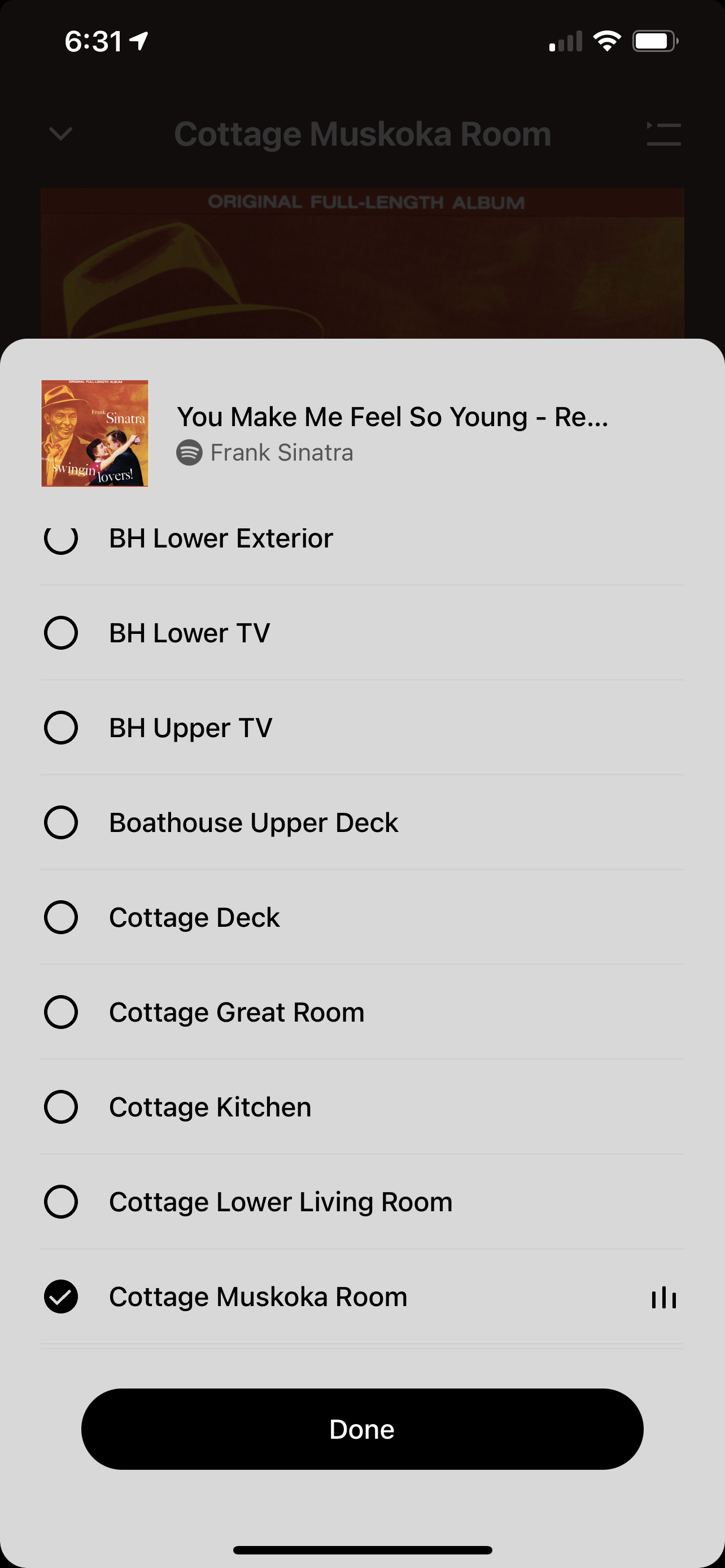Add Cottage Kitchen to the group
This screenshot has height=1568, width=725.
(x=362, y=1107)
